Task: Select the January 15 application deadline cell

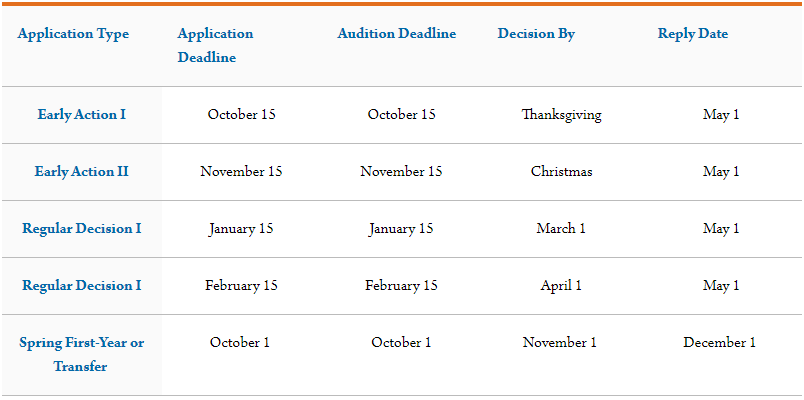Action: 241,229
